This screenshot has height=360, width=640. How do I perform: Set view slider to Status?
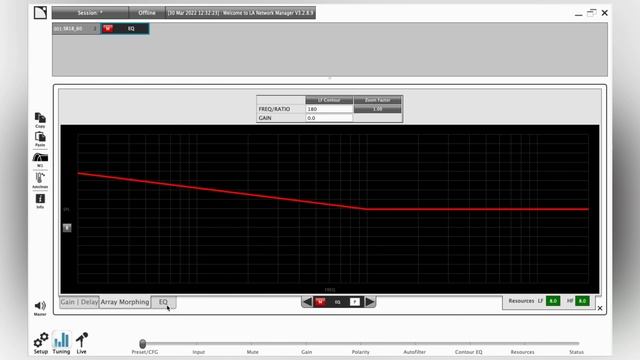coord(576,352)
